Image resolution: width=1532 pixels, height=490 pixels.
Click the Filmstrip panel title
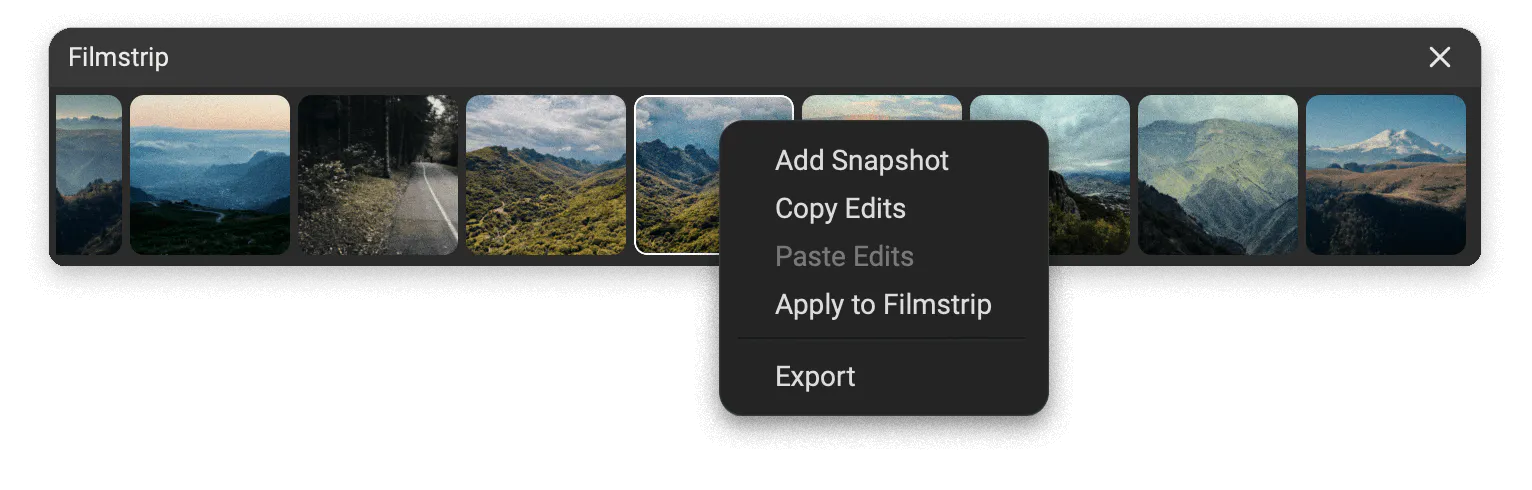(x=118, y=58)
